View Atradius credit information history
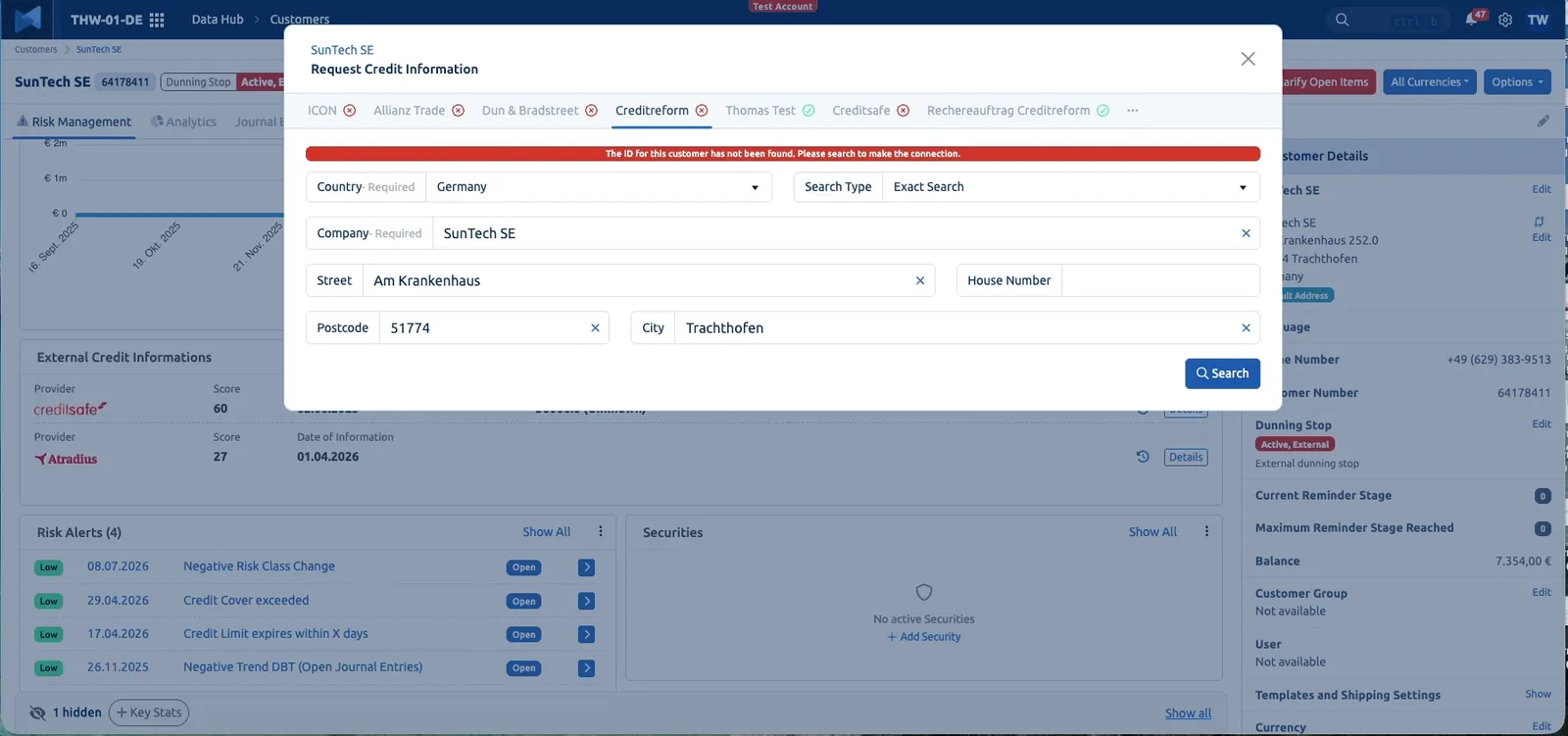 tap(1143, 457)
